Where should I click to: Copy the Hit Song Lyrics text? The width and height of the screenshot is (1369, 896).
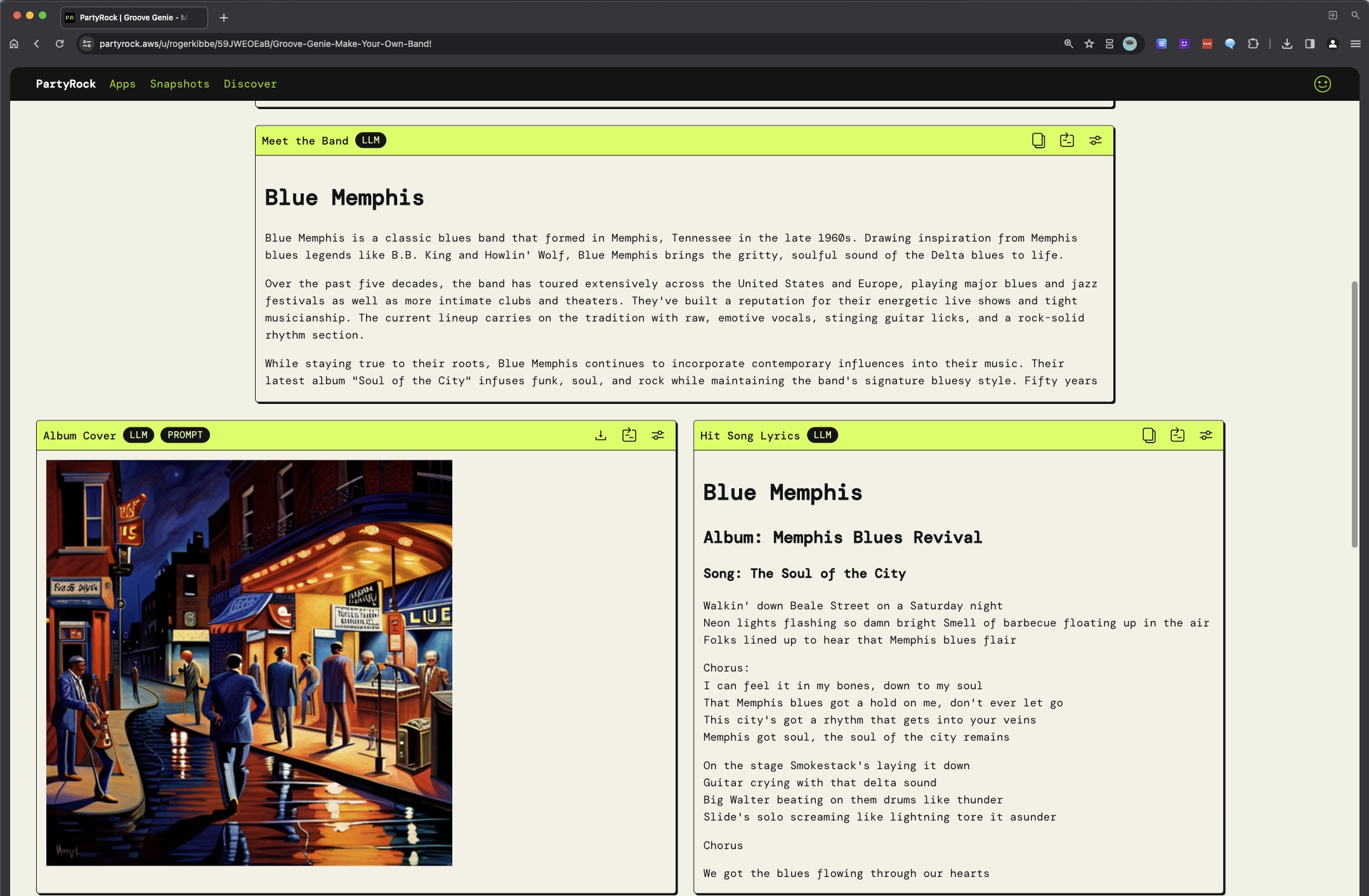[1148, 435]
